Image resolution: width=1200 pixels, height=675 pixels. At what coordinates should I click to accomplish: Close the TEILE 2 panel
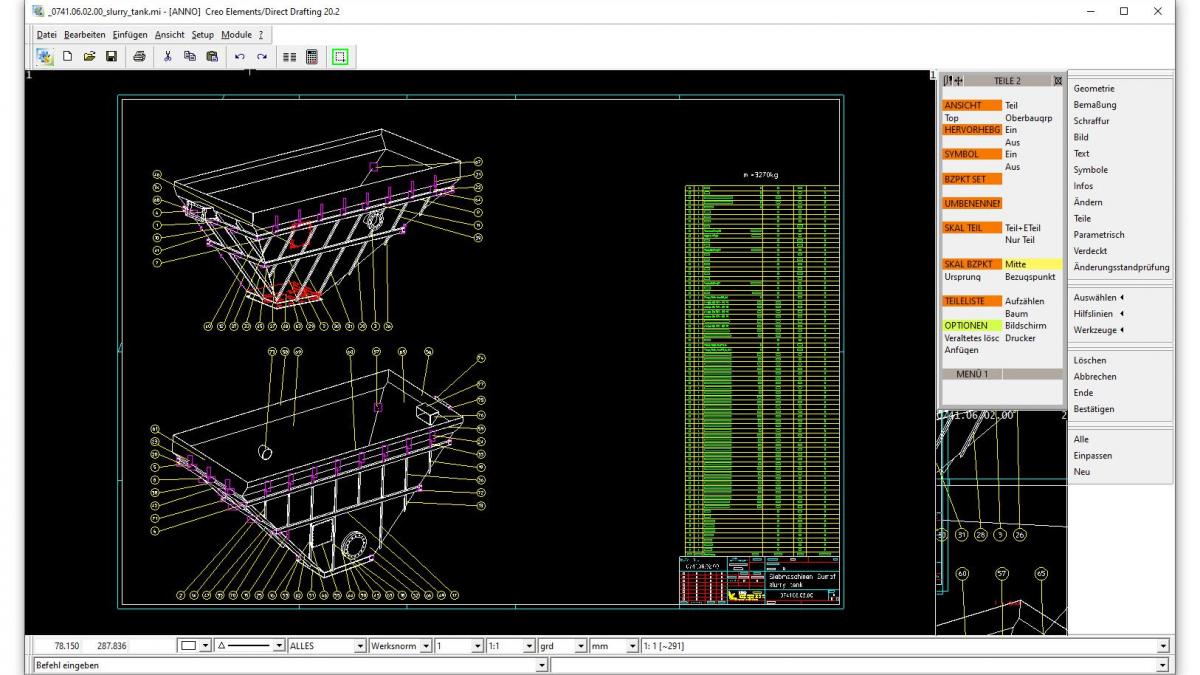point(1057,80)
